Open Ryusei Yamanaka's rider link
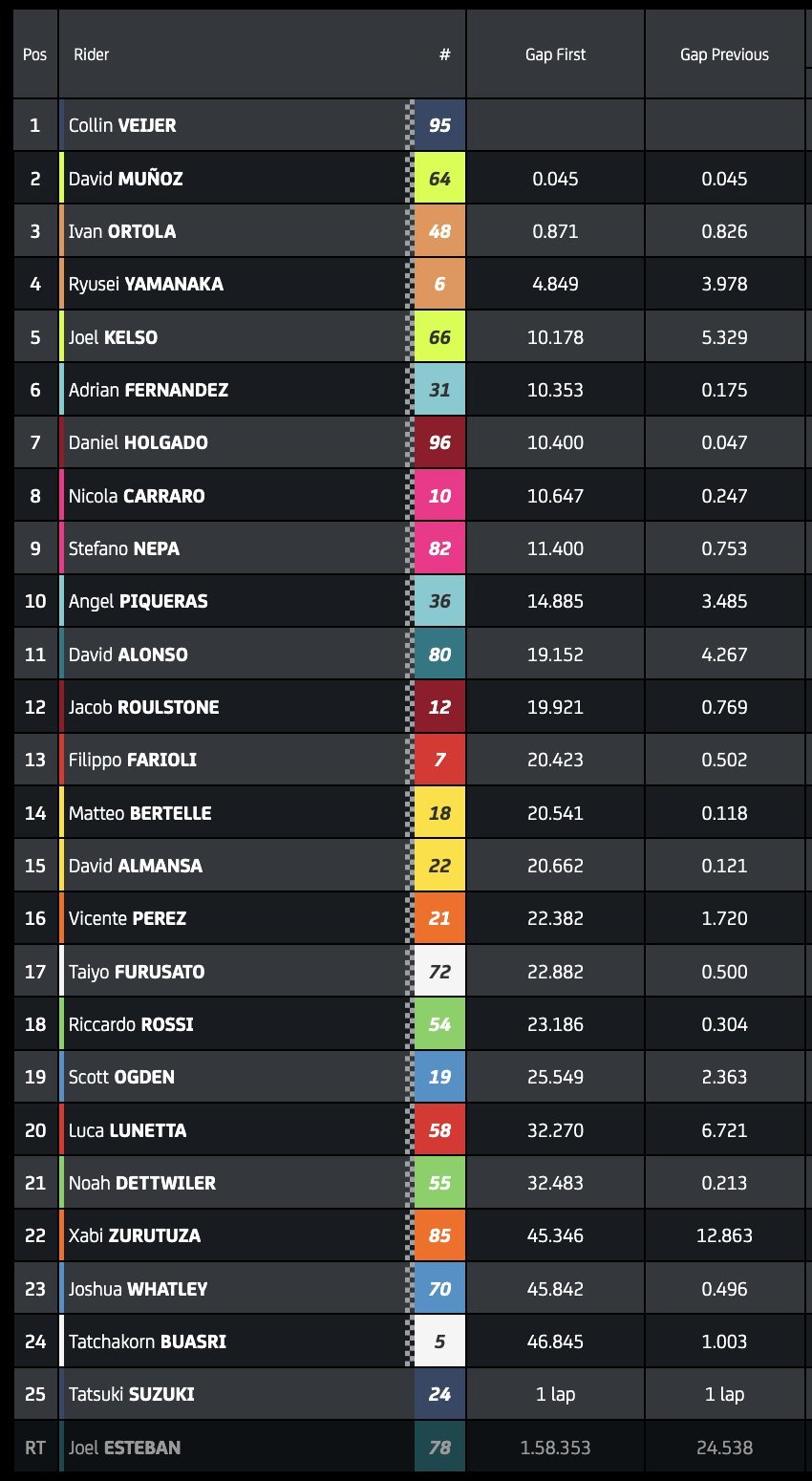 click(145, 284)
